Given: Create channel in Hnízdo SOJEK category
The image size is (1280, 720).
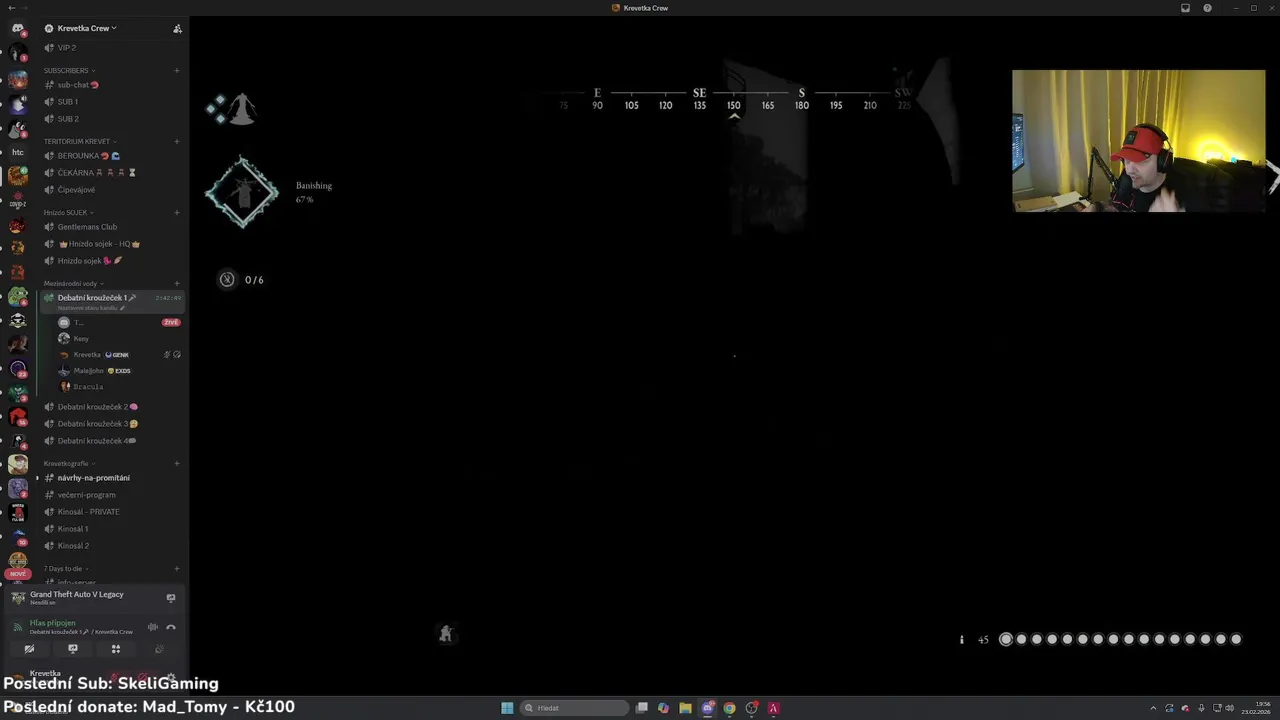Looking at the screenshot, I should point(177,212).
